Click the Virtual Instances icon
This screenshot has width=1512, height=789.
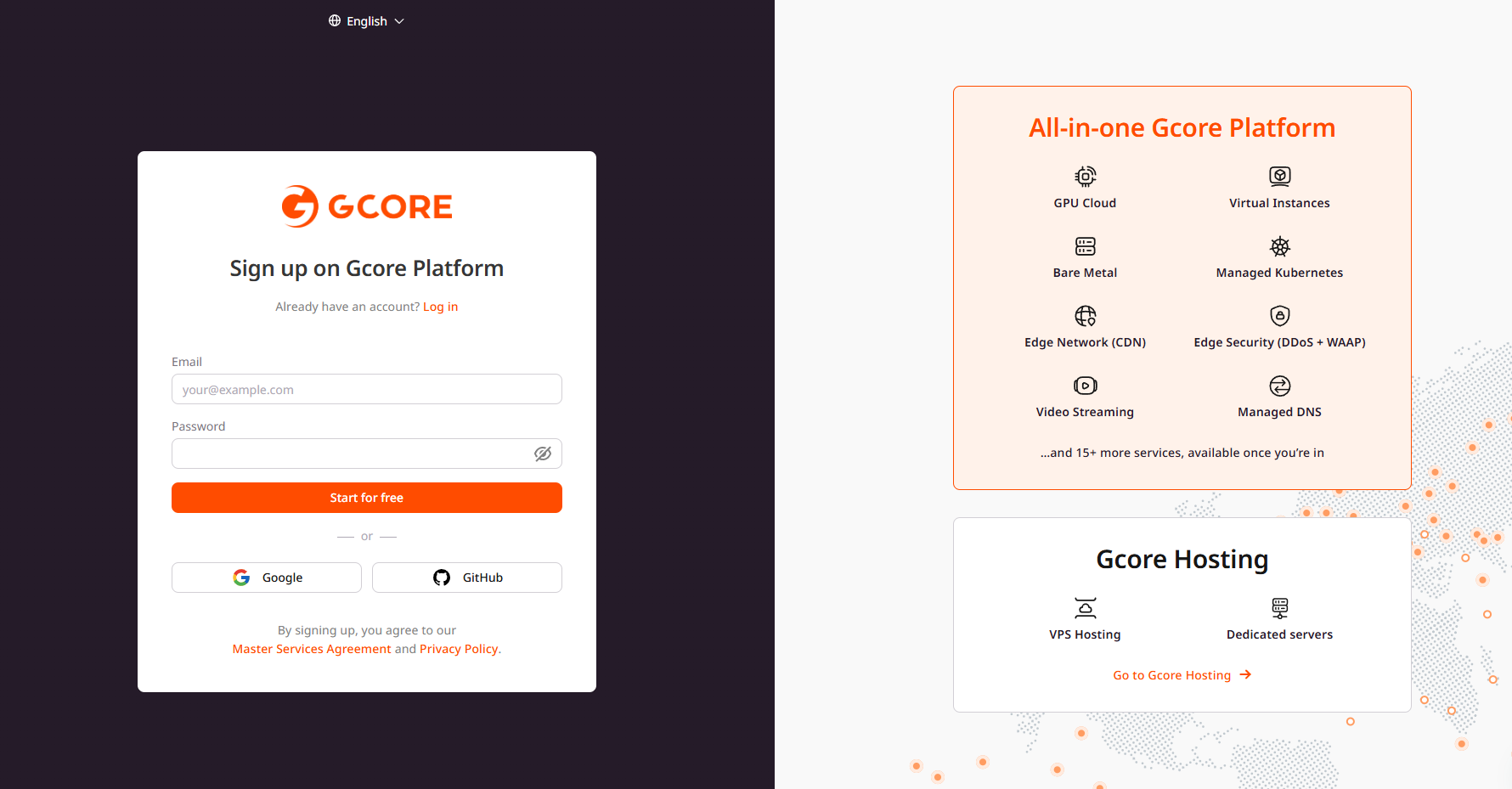[1280, 176]
